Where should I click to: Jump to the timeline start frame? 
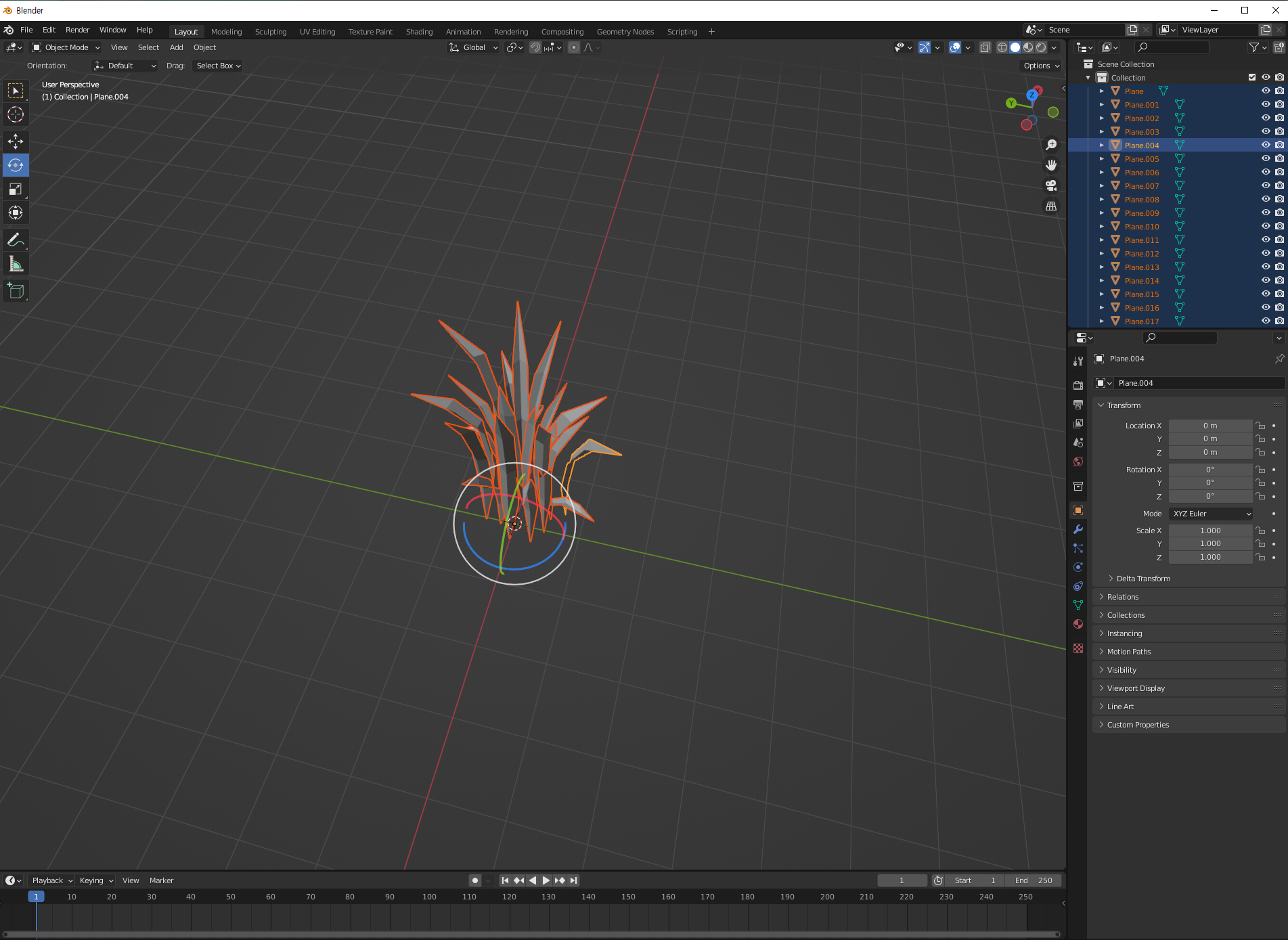(x=505, y=880)
